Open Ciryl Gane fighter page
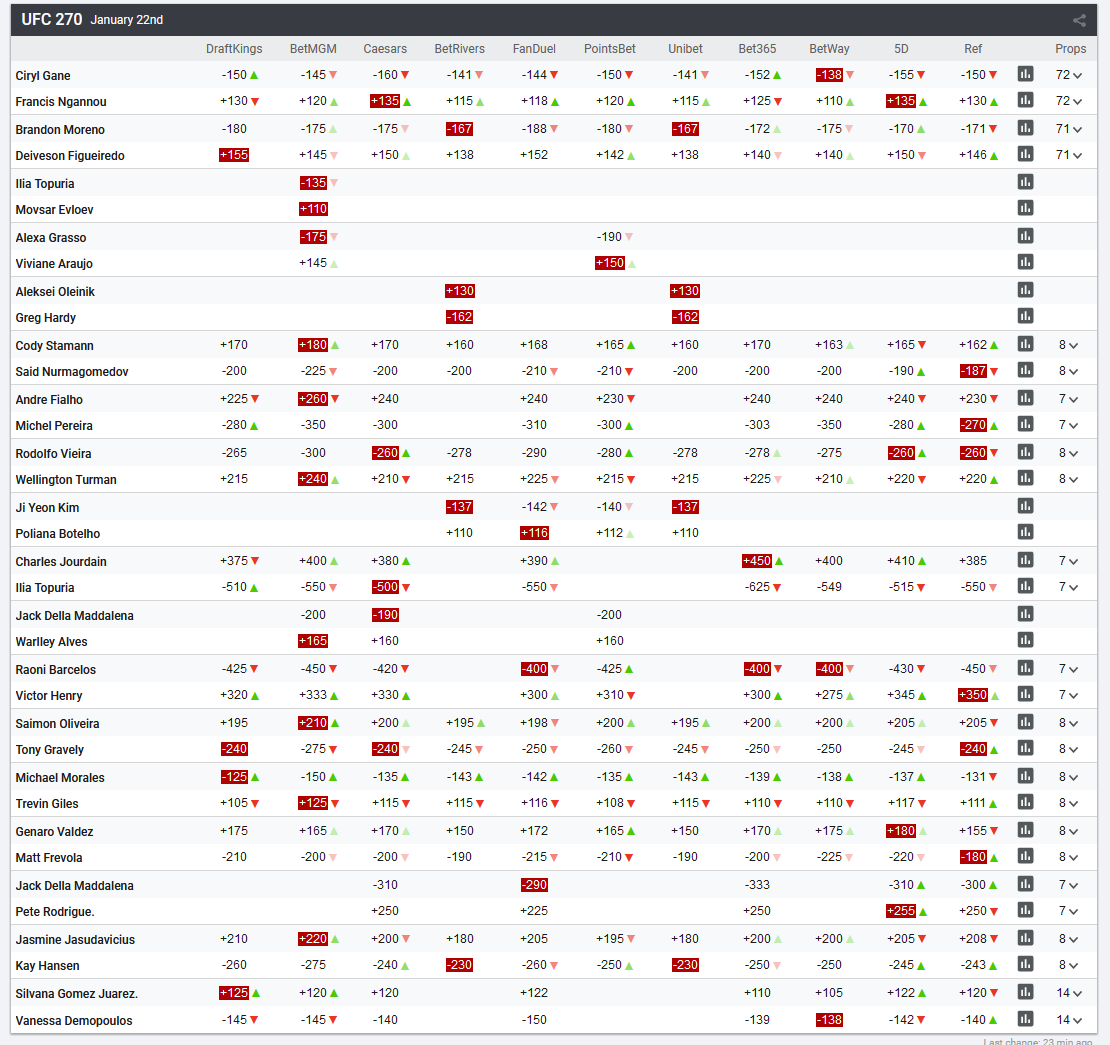This screenshot has width=1110, height=1045. coord(42,76)
